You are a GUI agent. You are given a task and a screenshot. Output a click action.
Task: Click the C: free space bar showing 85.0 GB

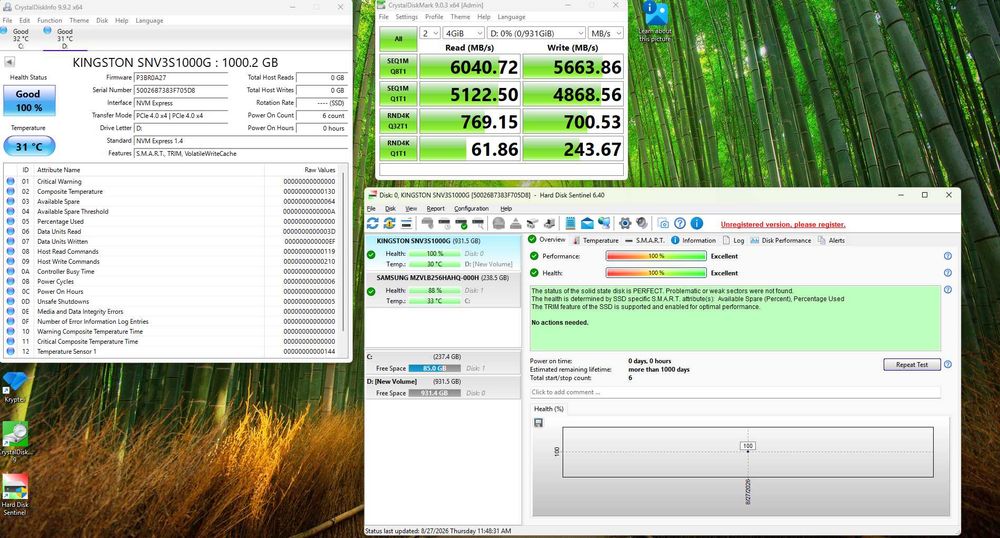click(434, 368)
